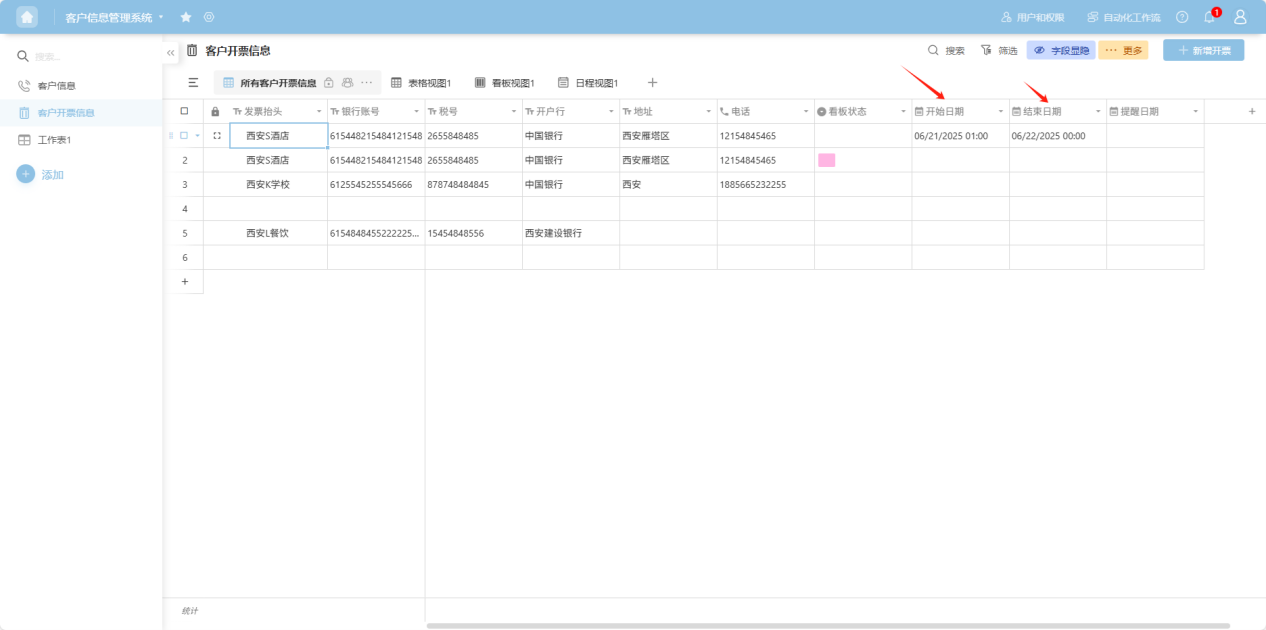Open the 自动化工作流 link

[x=1124, y=17]
